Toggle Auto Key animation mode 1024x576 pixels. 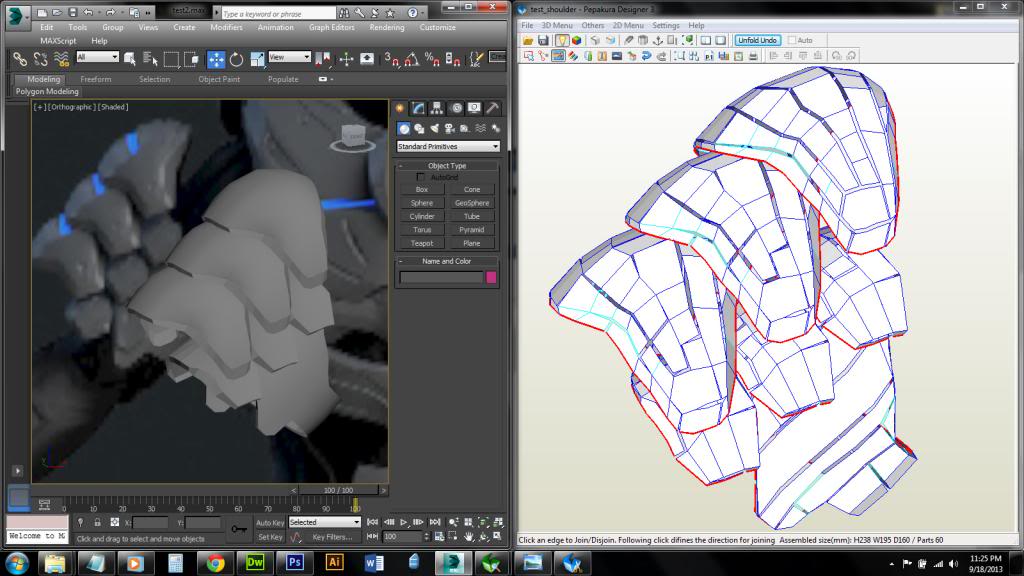(x=270, y=522)
